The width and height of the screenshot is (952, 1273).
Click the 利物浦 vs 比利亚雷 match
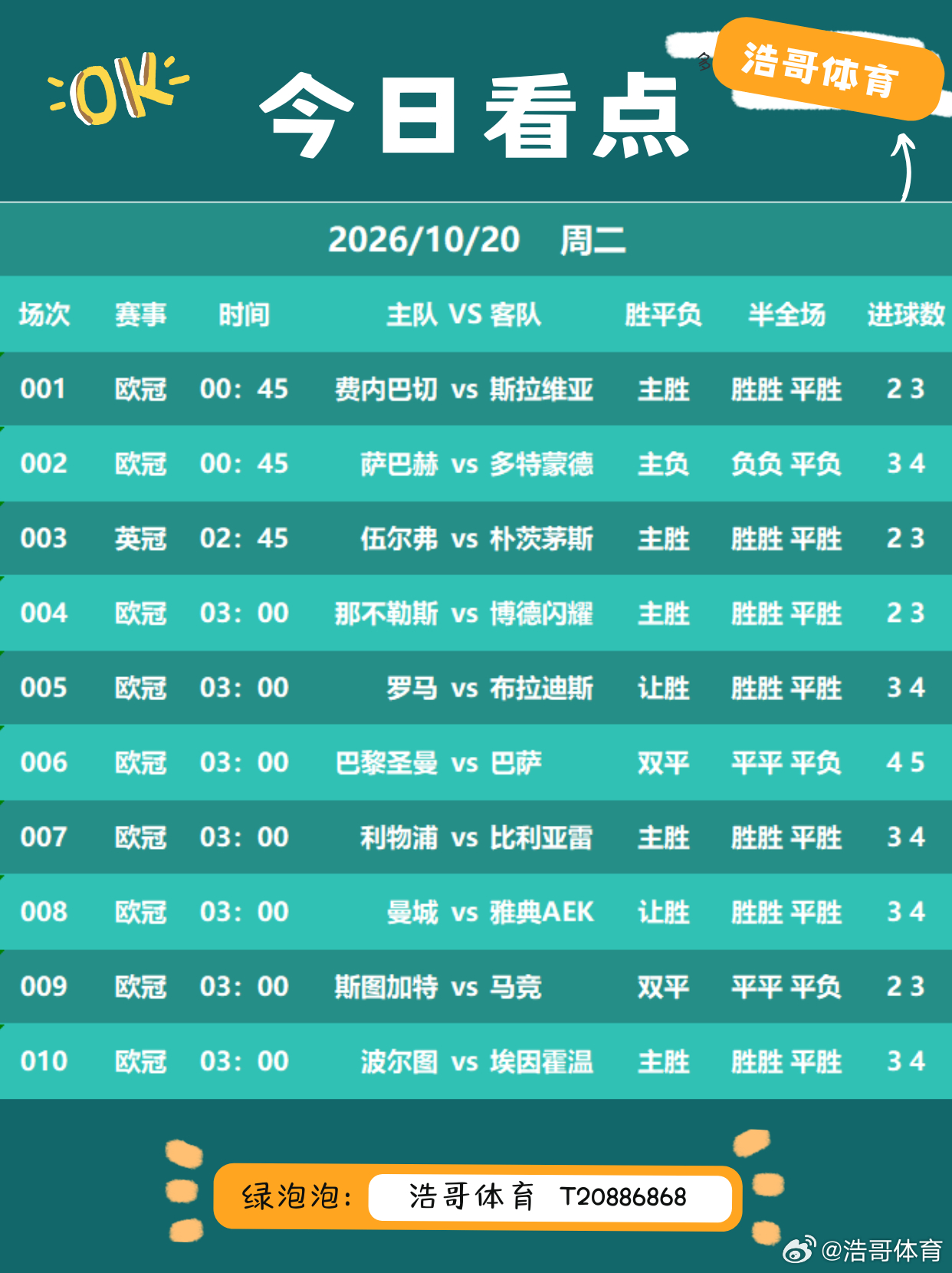477,837
